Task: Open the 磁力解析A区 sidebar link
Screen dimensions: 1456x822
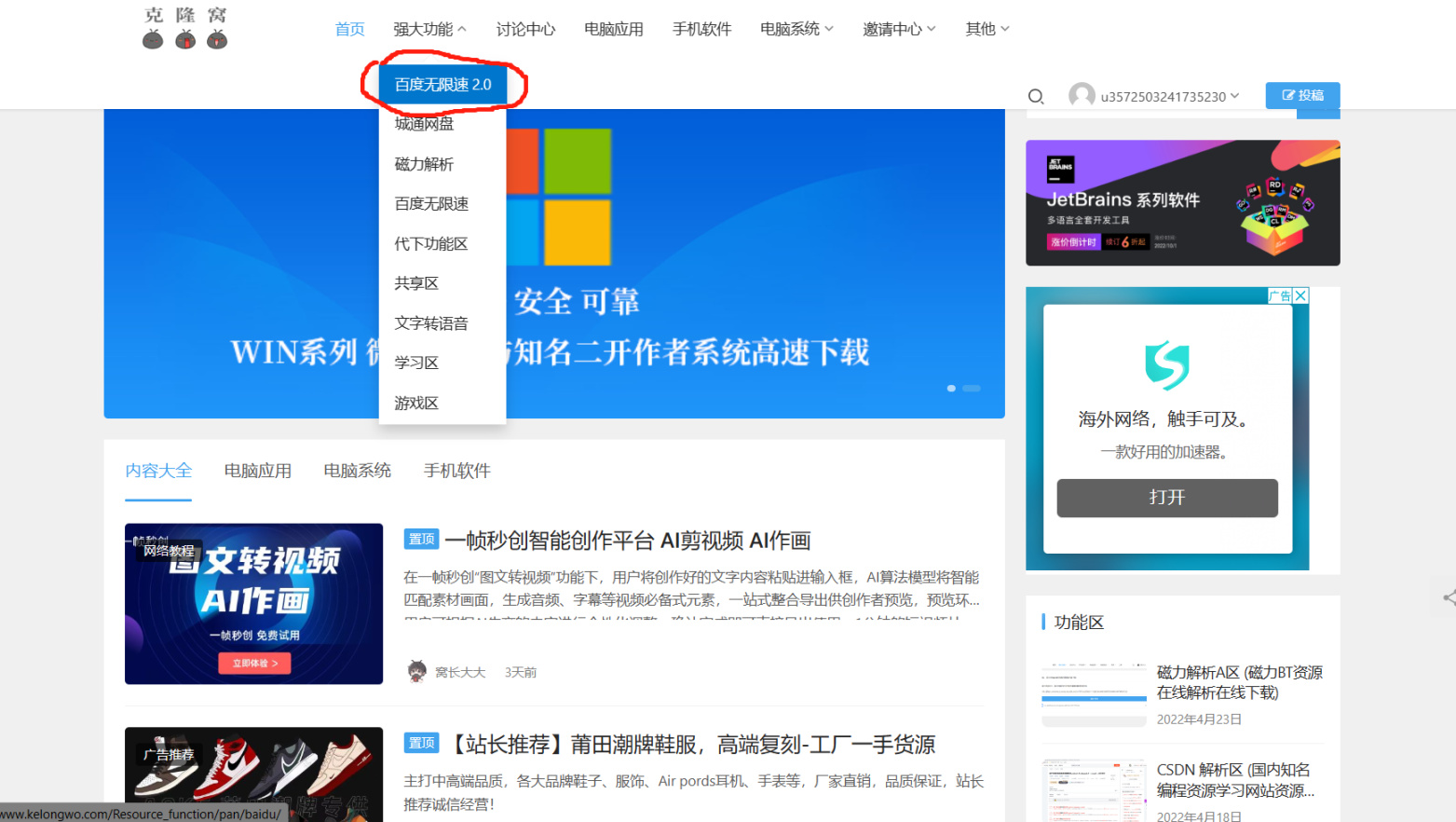Action: pyautogui.click(x=1240, y=682)
